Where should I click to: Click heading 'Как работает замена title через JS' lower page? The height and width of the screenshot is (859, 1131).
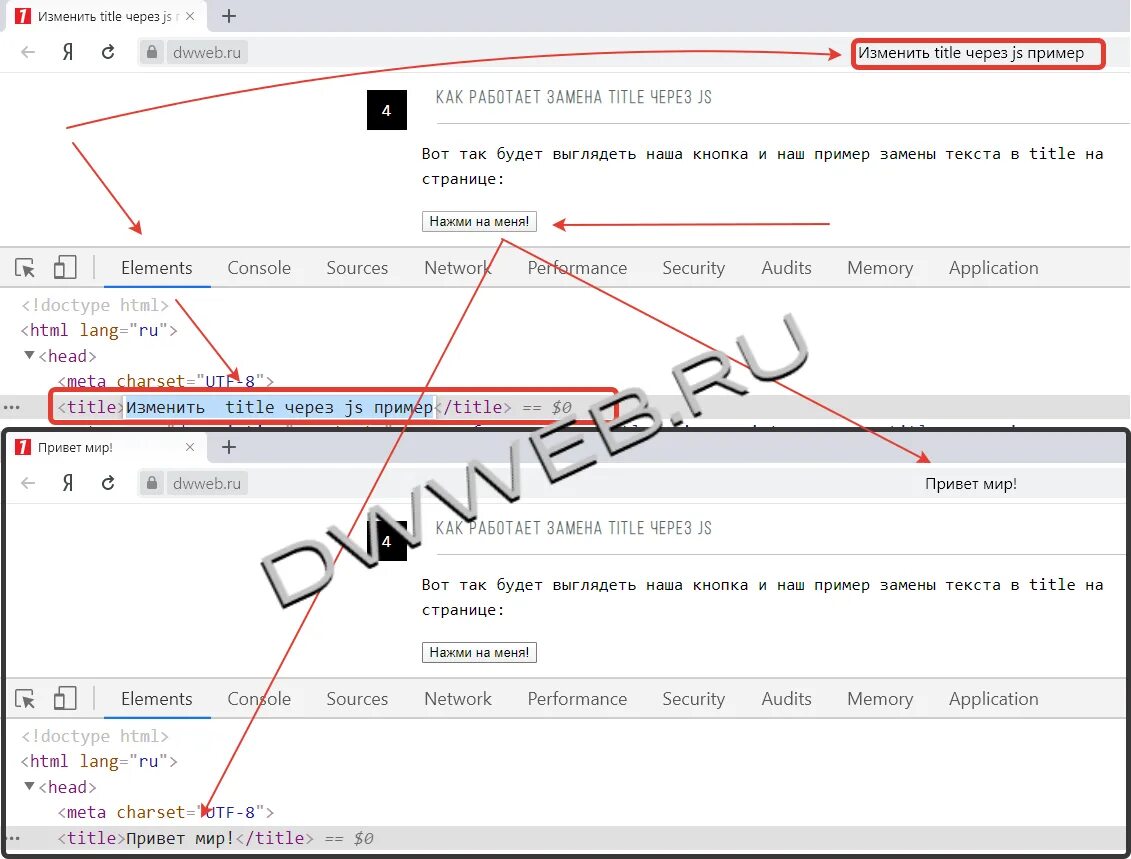[x=573, y=529]
